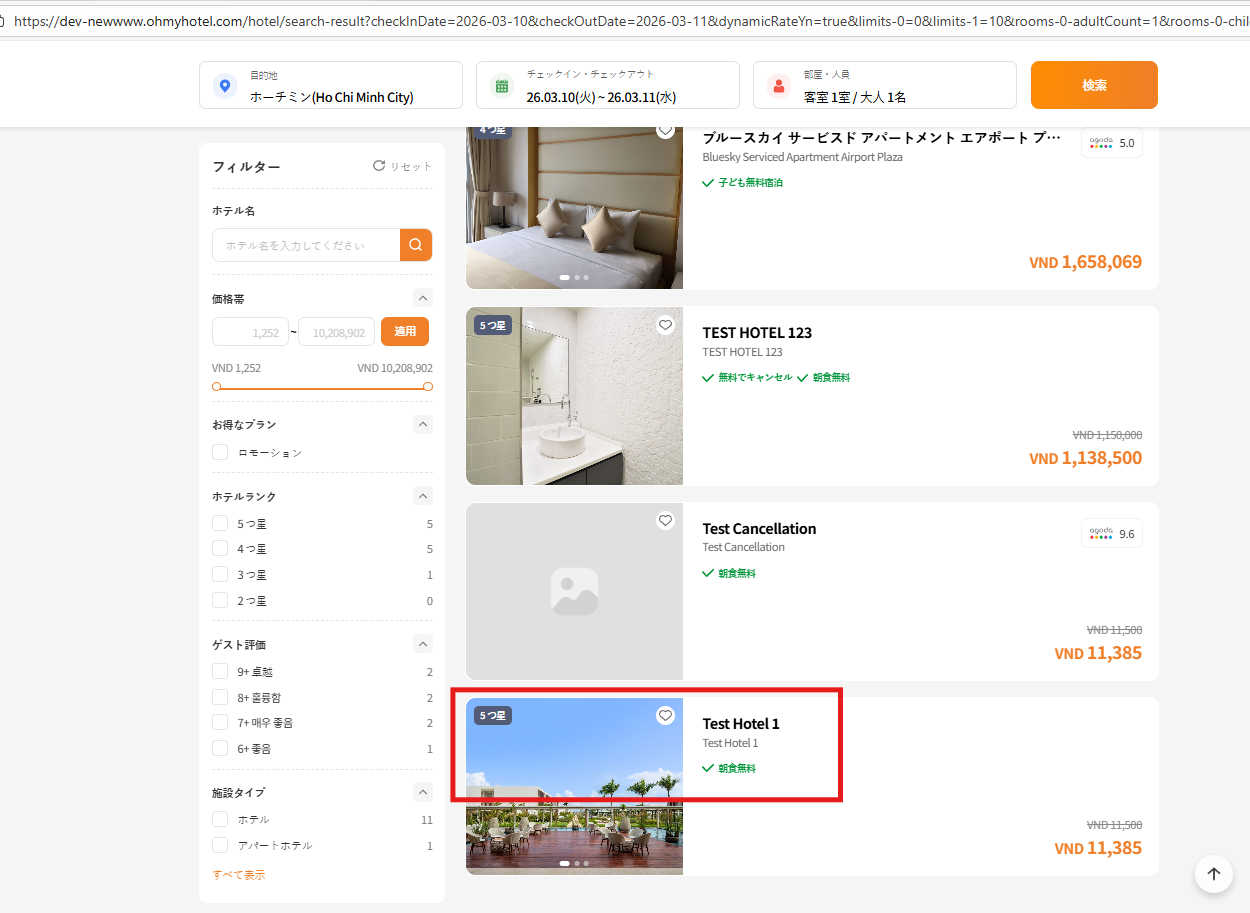Check the 5つ星 hotel rank checkbox
The width and height of the screenshot is (1250, 913).
coord(220,523)
